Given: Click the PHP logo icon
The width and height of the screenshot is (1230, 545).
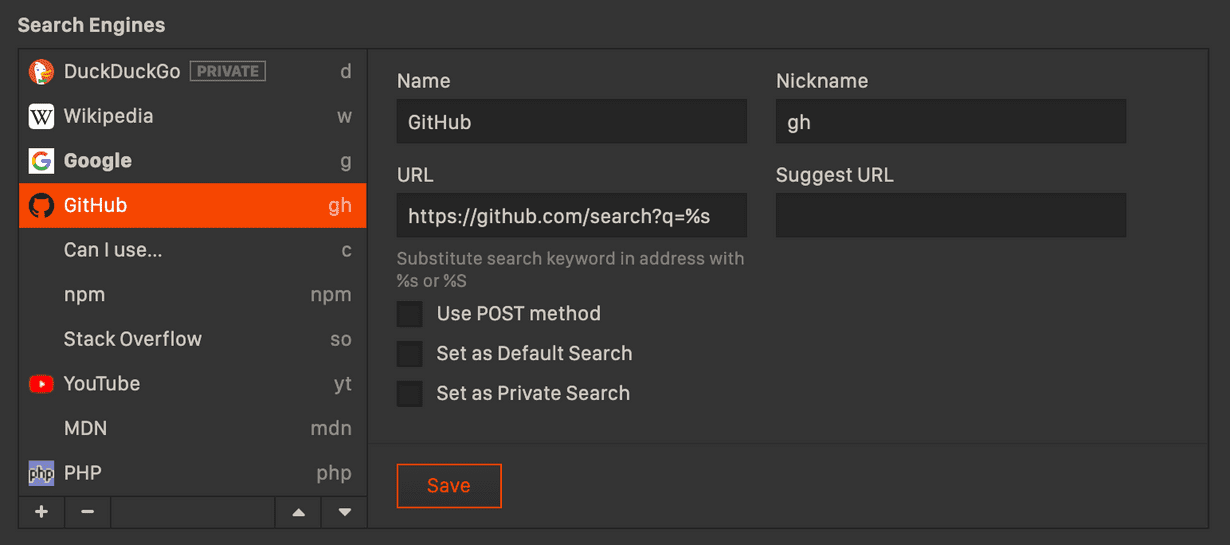Looking at the screenshot, I should (41, 473).
